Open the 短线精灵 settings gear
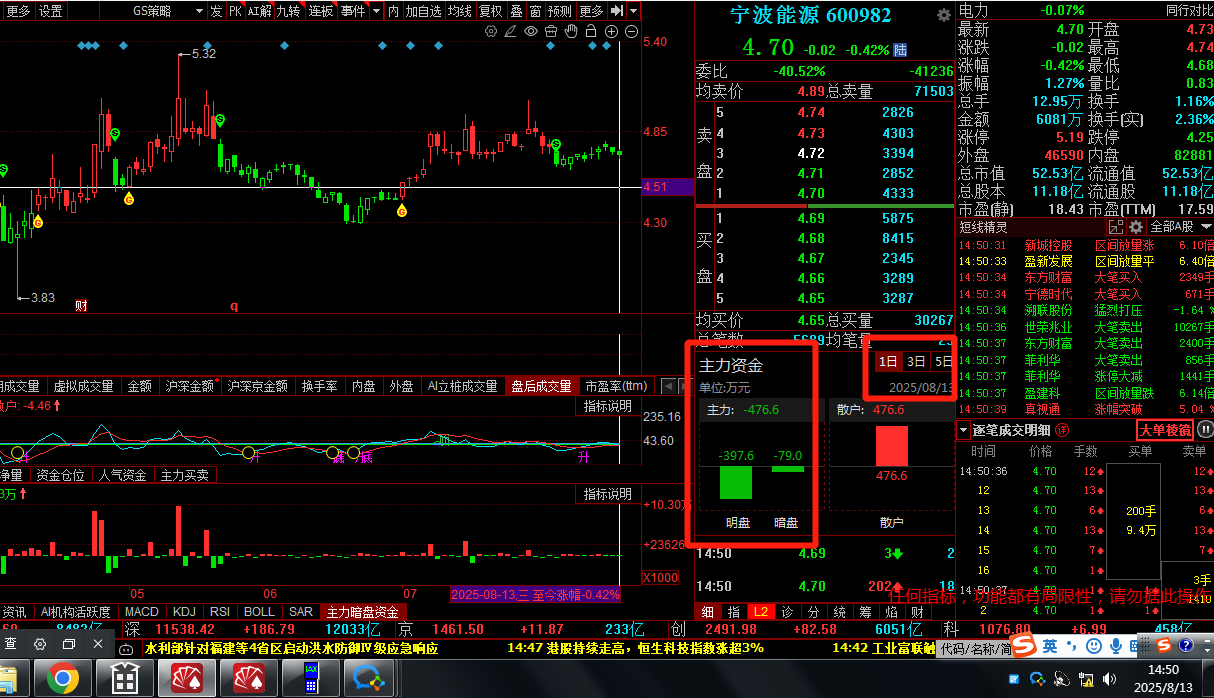This screenshot has width=1214, height=698. click(1136, 227)
